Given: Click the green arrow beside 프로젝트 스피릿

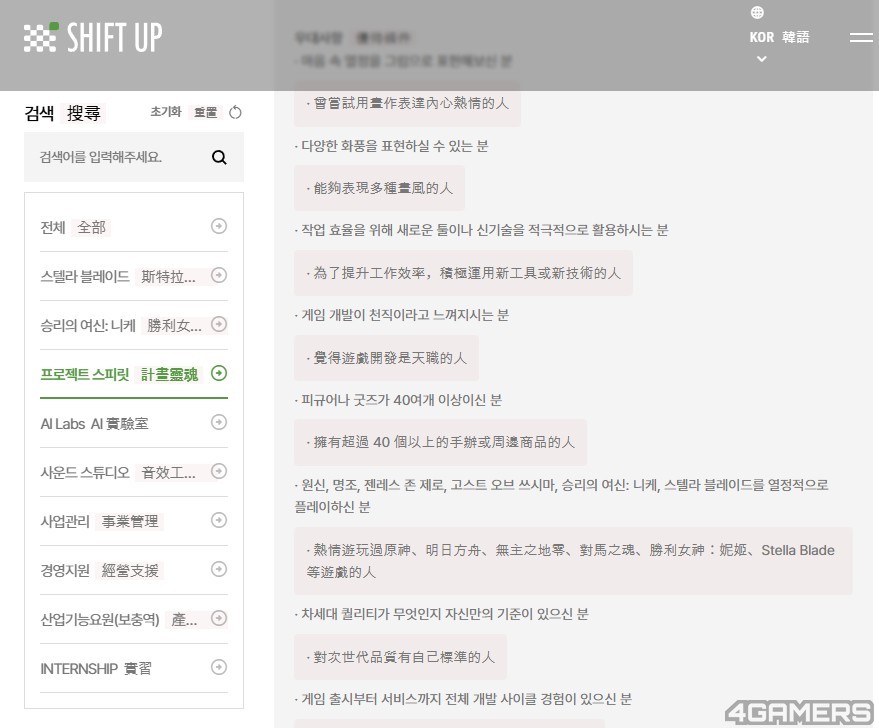Looking at the screenshot, I should [219, 373].
